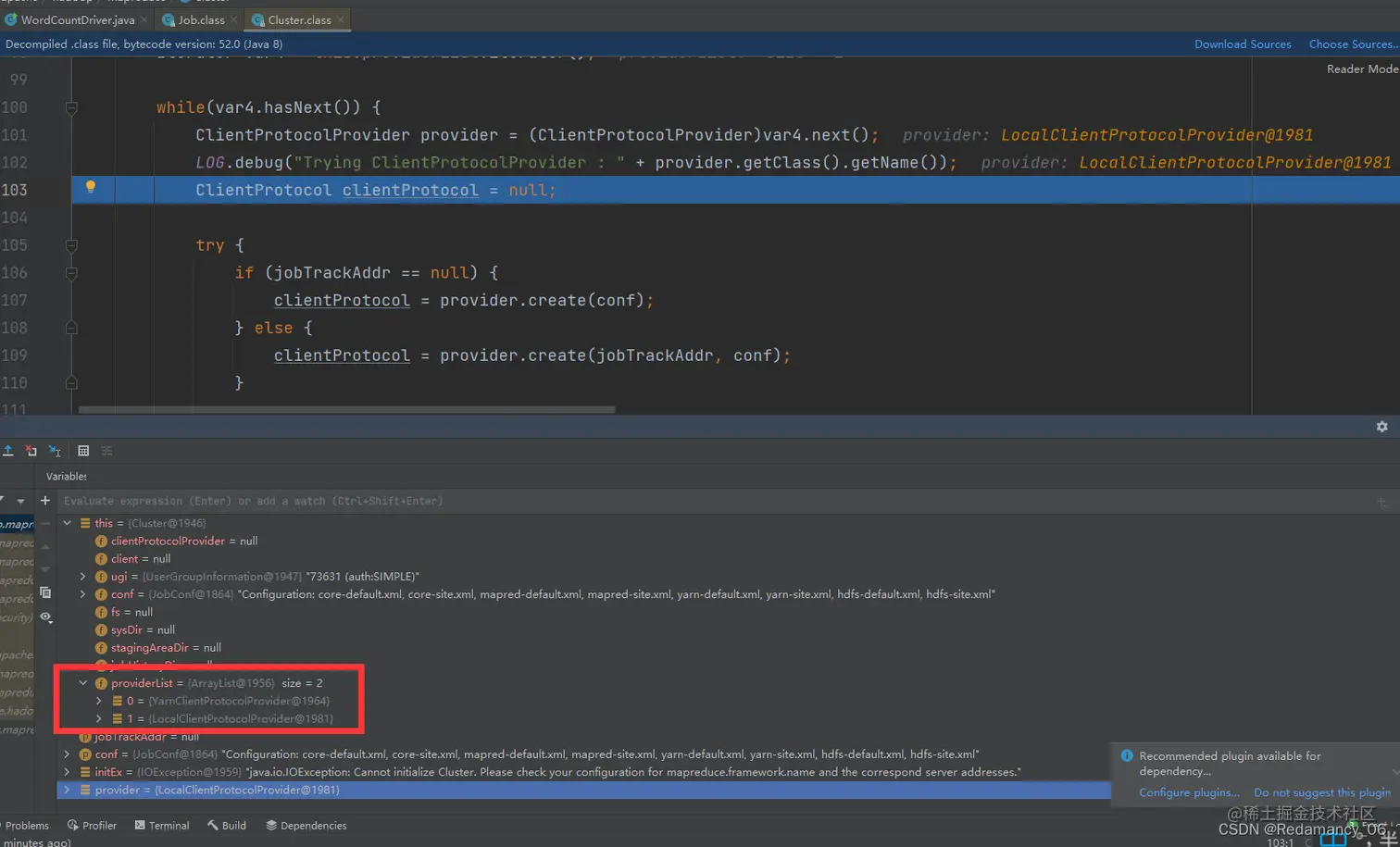Click the Configure plugins link

coord(1189,793)
